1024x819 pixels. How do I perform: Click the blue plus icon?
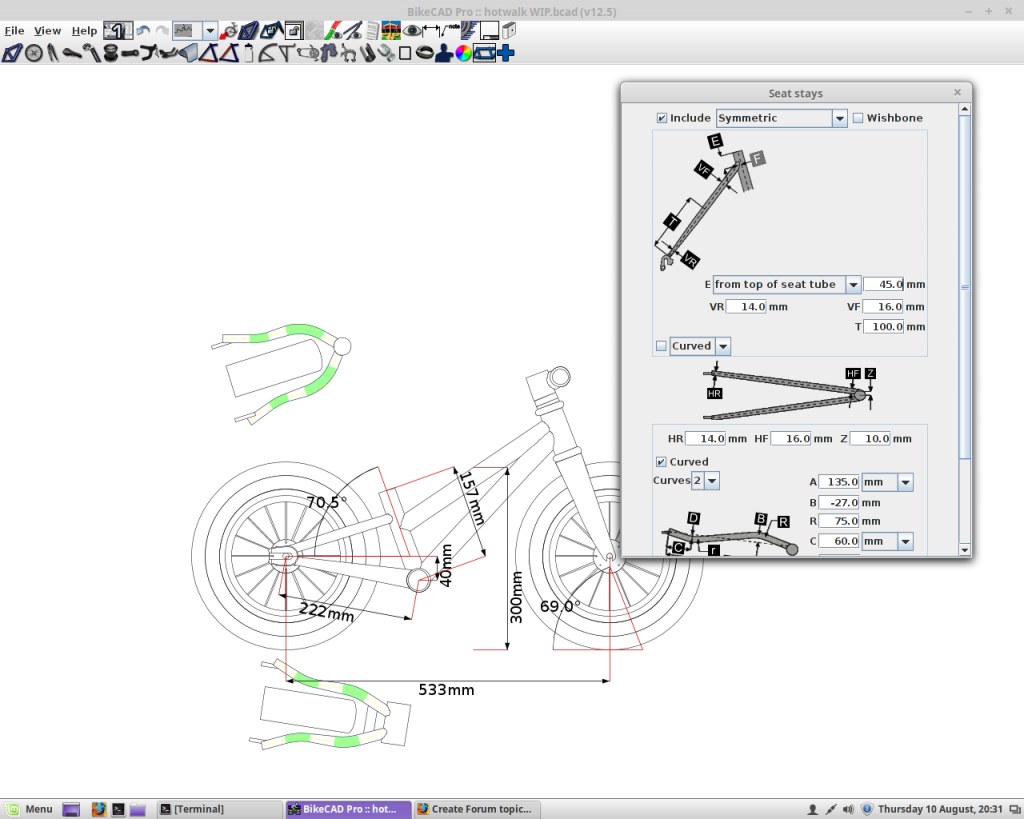506,53
